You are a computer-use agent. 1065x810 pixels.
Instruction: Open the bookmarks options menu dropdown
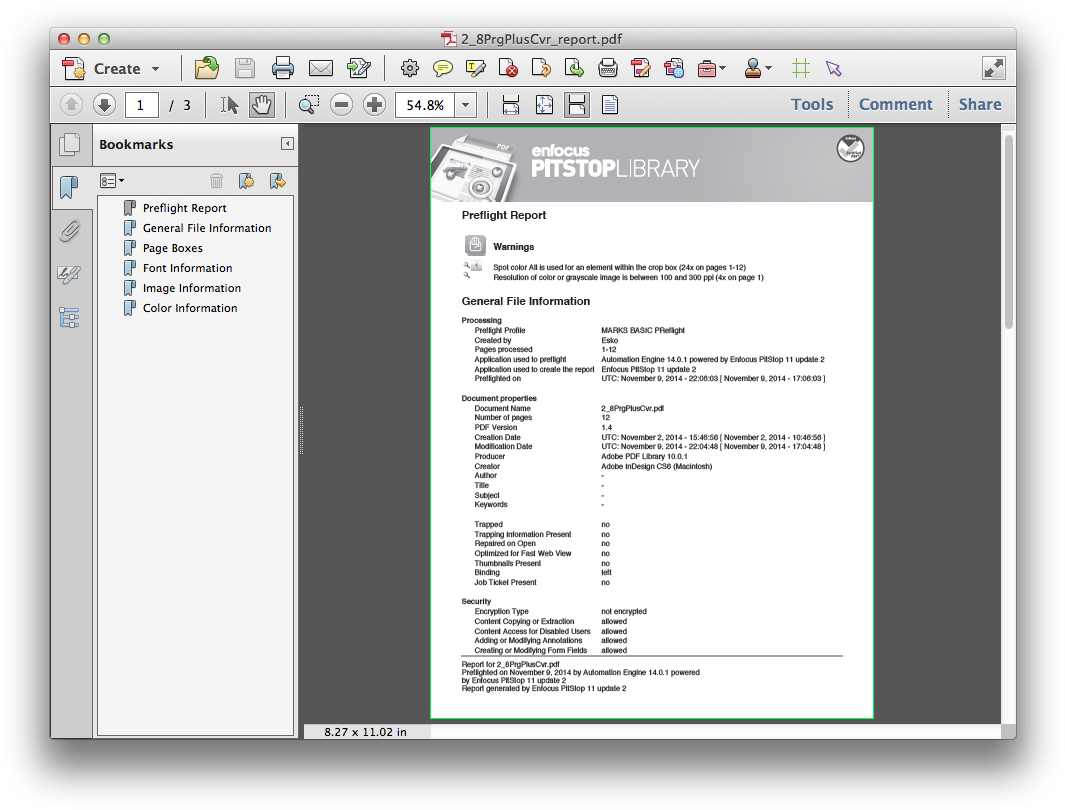(112, 181)
